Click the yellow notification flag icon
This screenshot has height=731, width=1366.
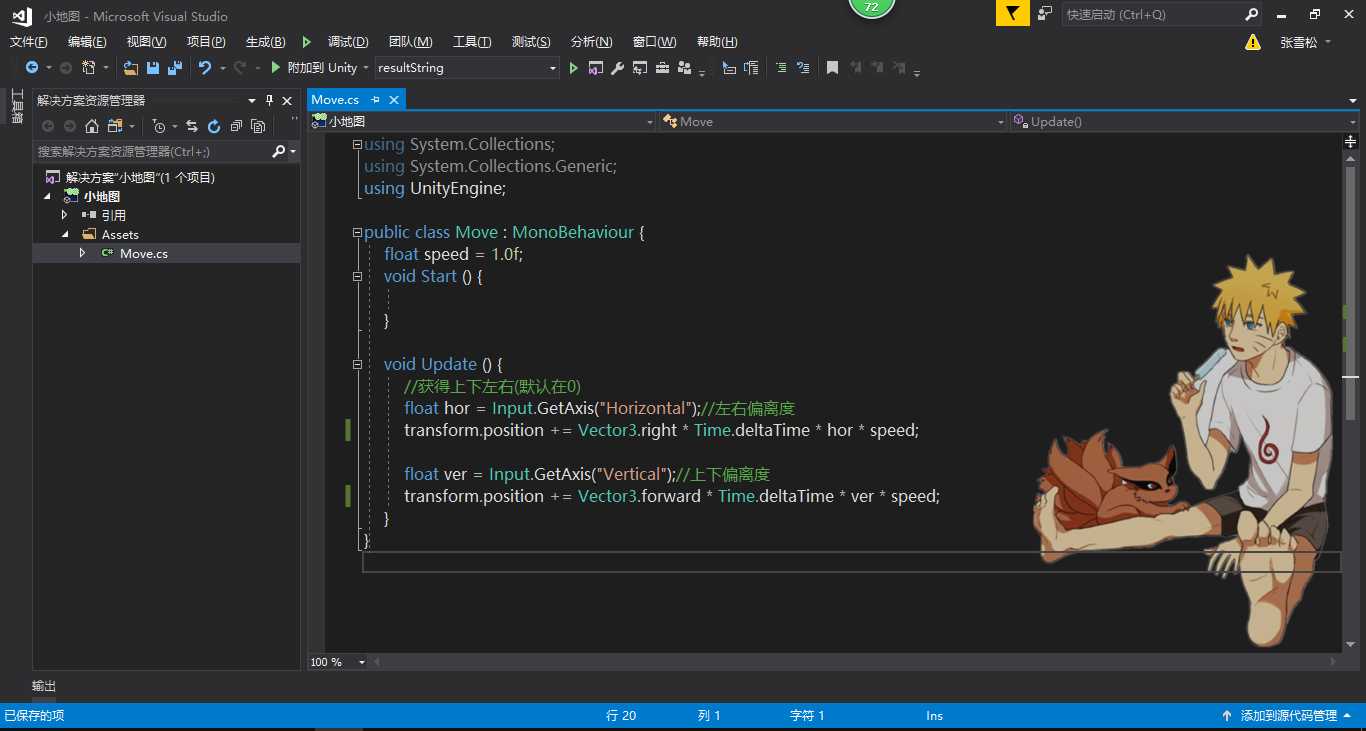point(1012,14)
